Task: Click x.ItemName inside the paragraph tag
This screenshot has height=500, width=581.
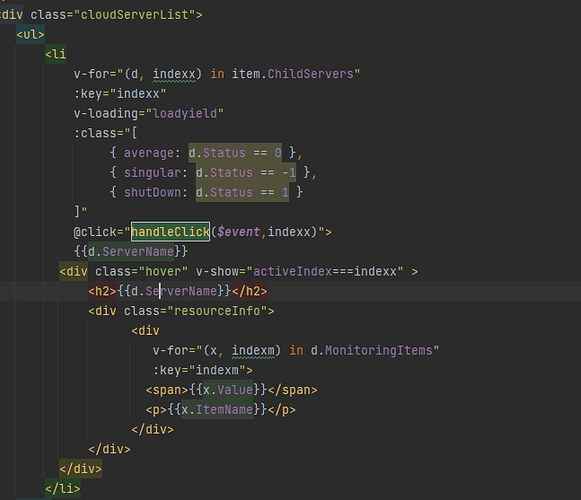Action: tap(217, 410)
